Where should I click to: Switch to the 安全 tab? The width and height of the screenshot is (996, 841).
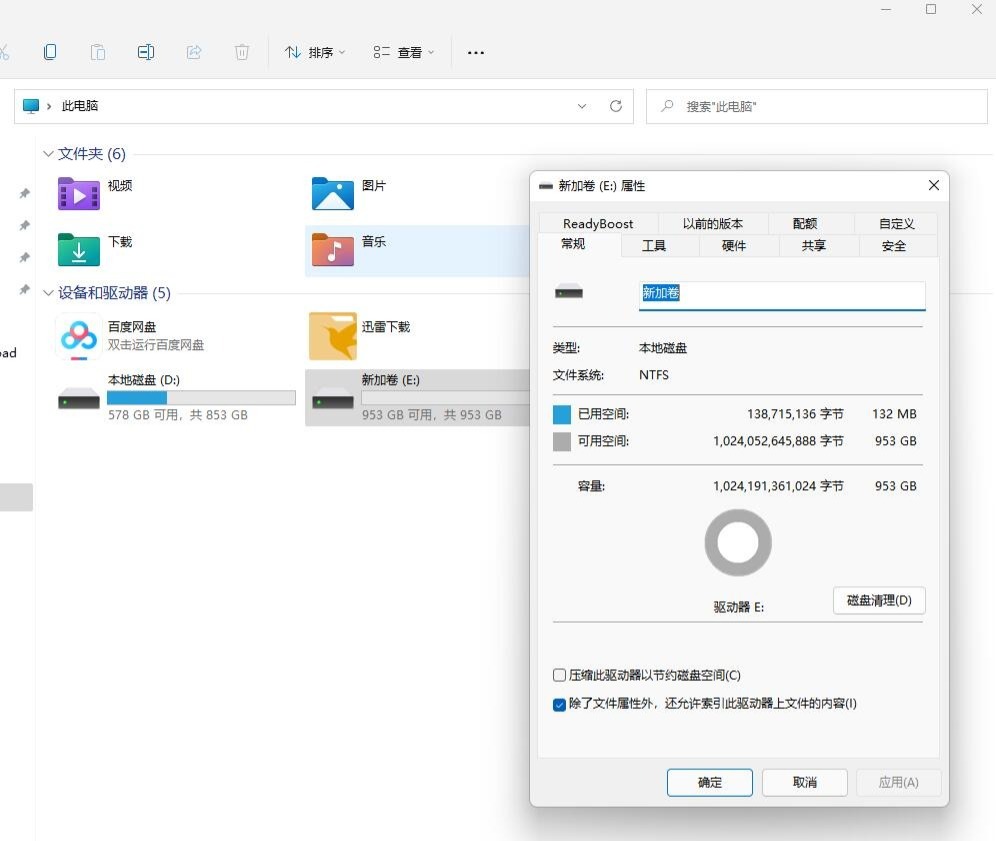894,246
